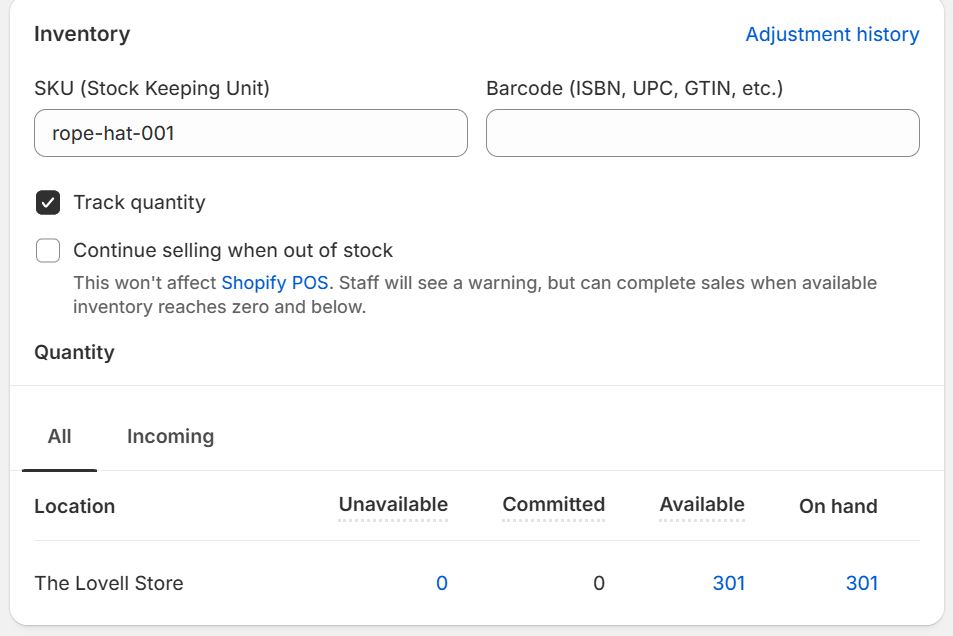Screen dimensions: 953x636
Task: Click the Track quantity label text
Action: pyautogui.click(x=139, y=203)
